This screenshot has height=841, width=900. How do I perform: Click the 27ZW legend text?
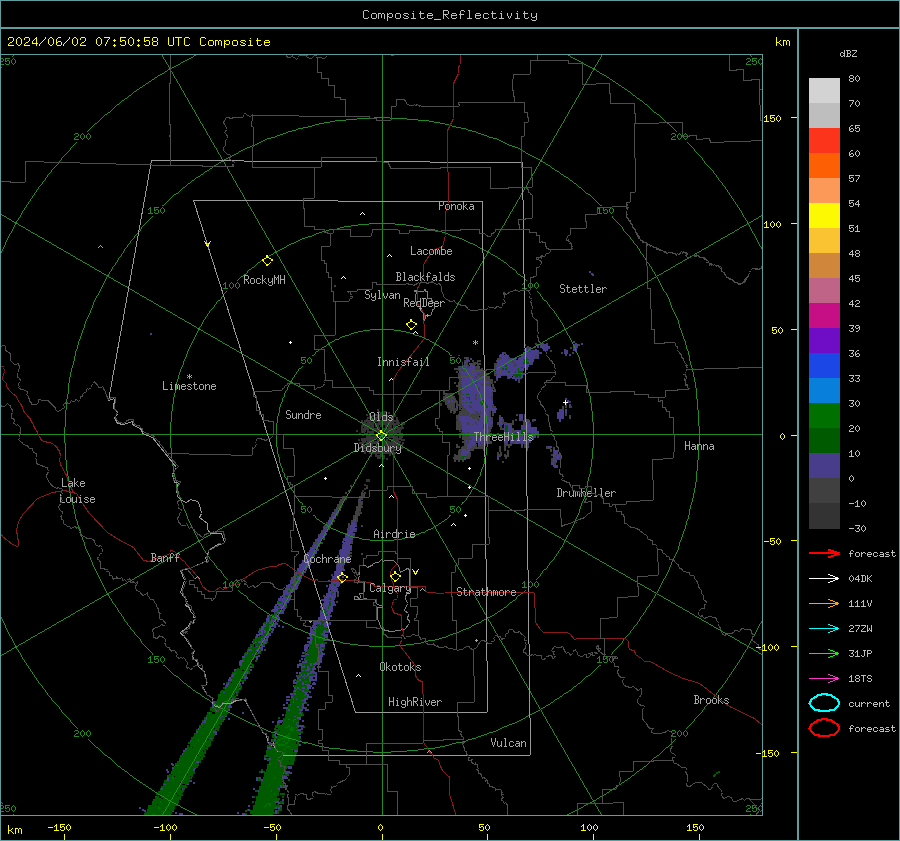tap(860, 629)
